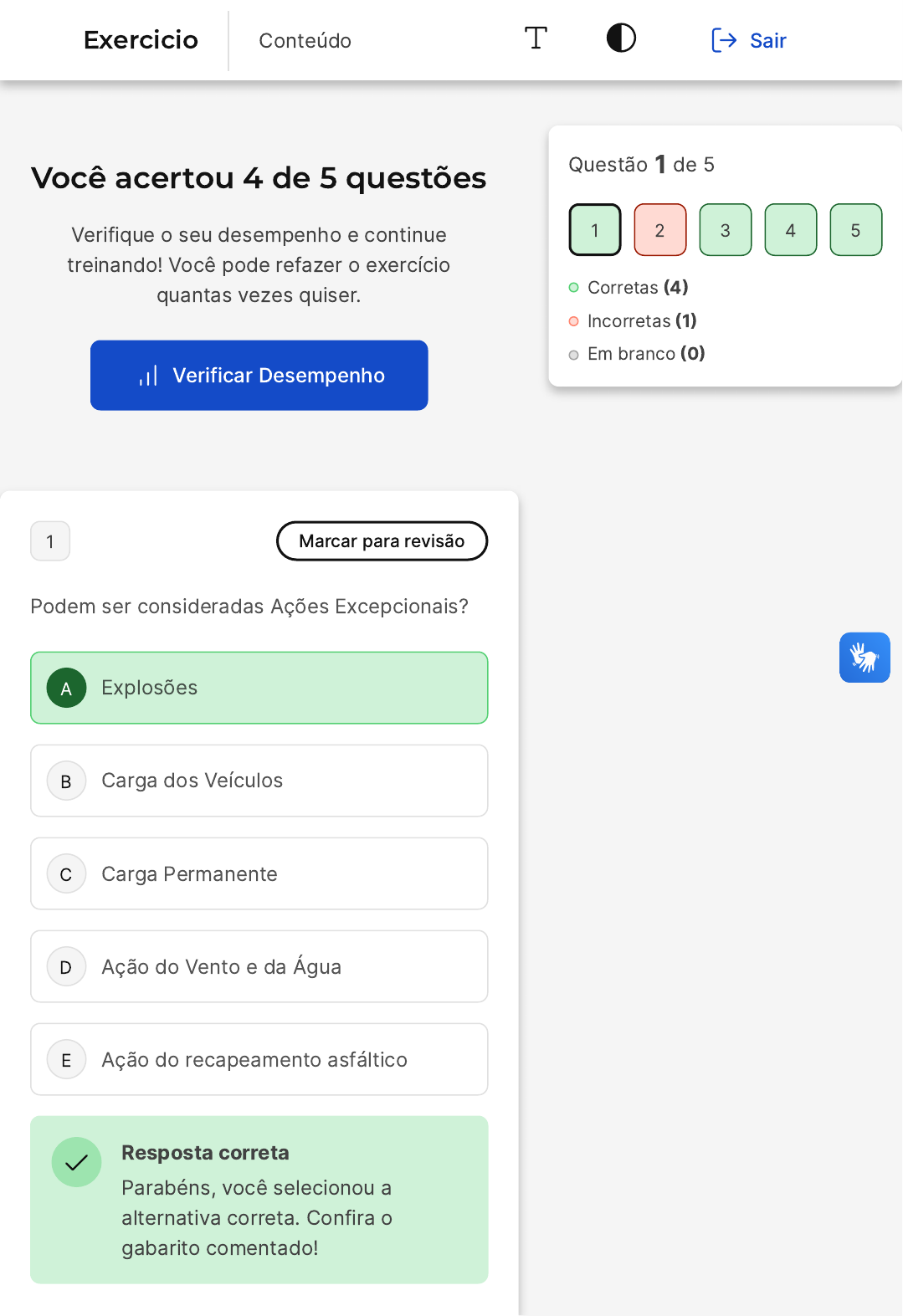
Task: Pick option C Carga Permanente
Action: click(259, 873)
